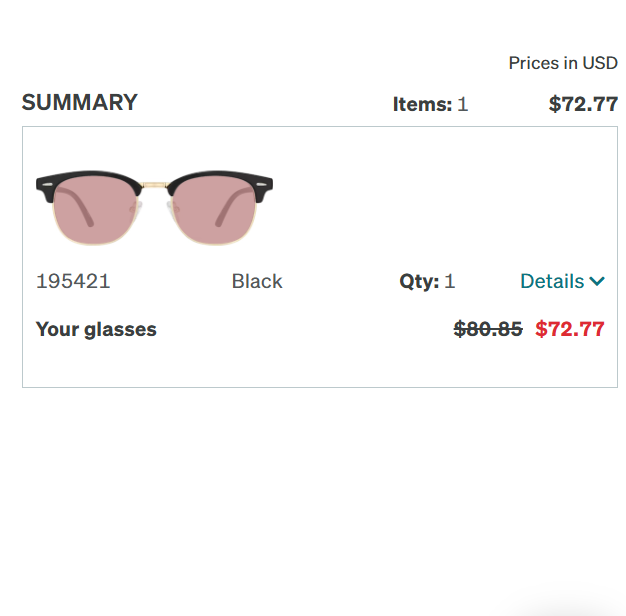Click the Qty label in item row
The width and height of the screenshot is (626, 616).
click(419, 281)
